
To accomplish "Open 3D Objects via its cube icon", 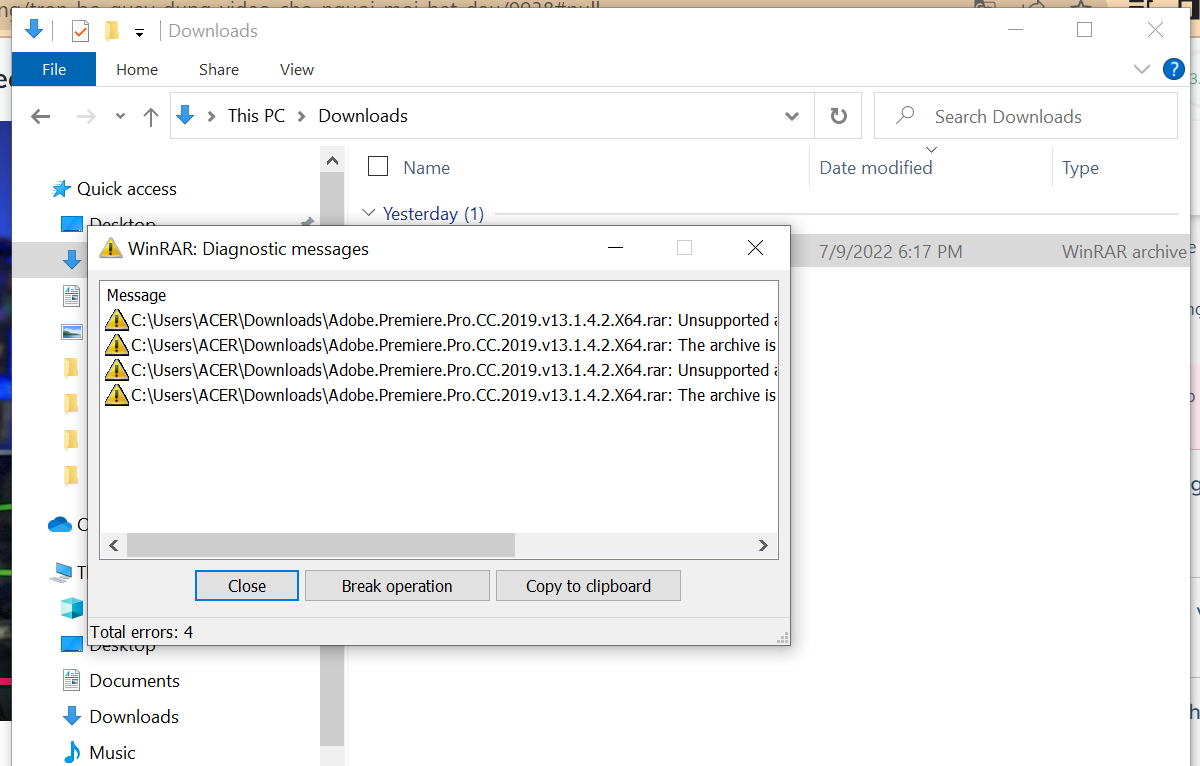I will (72, 608).
